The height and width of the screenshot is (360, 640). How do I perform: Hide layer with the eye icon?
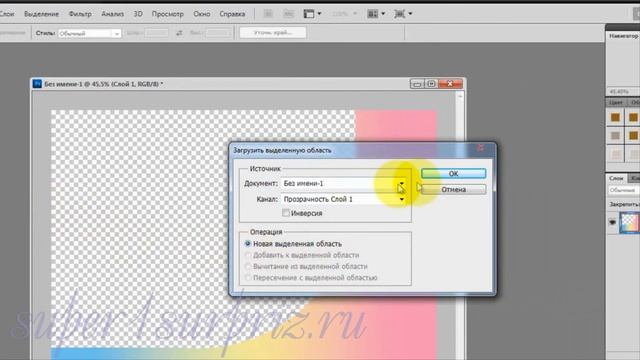(x=612, y=222)
